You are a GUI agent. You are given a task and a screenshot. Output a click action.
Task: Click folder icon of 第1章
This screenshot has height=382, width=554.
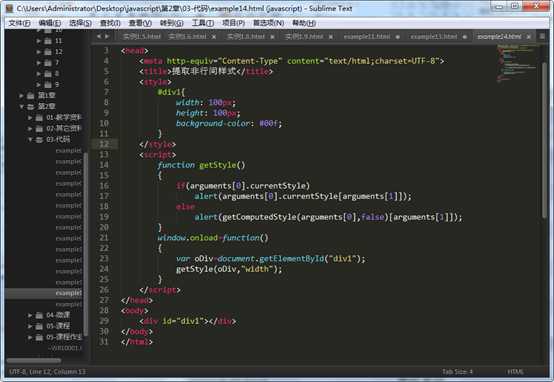pos(31,96)
